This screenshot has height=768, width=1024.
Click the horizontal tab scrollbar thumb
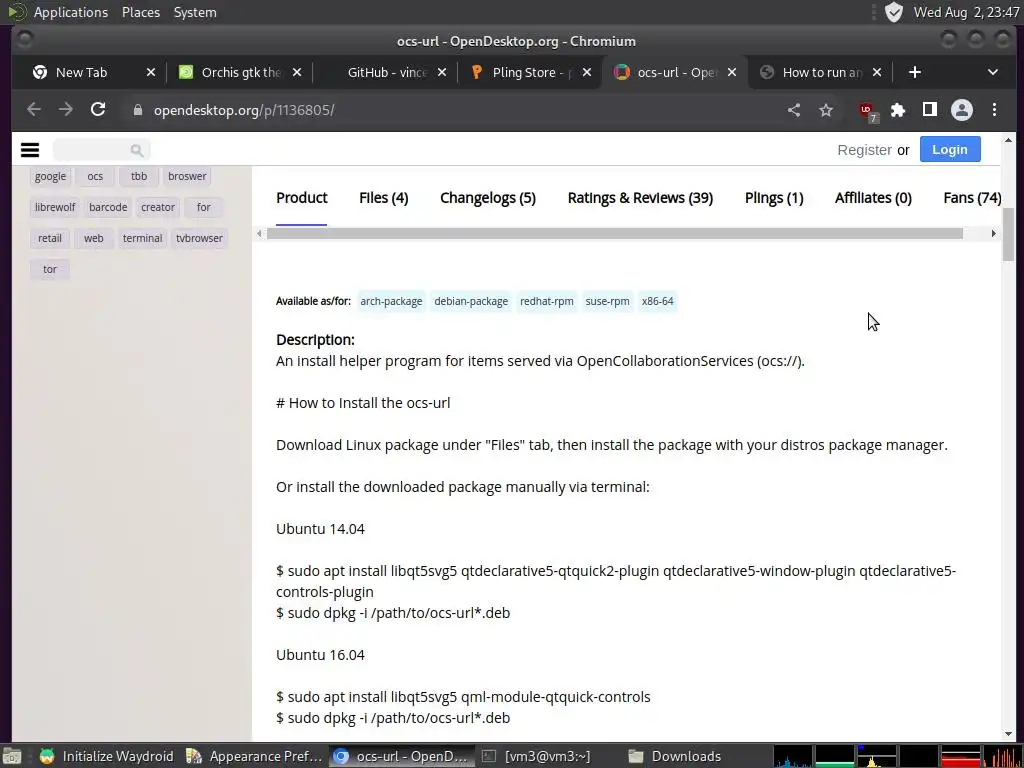pyautogui.click(x=615, y=233)
